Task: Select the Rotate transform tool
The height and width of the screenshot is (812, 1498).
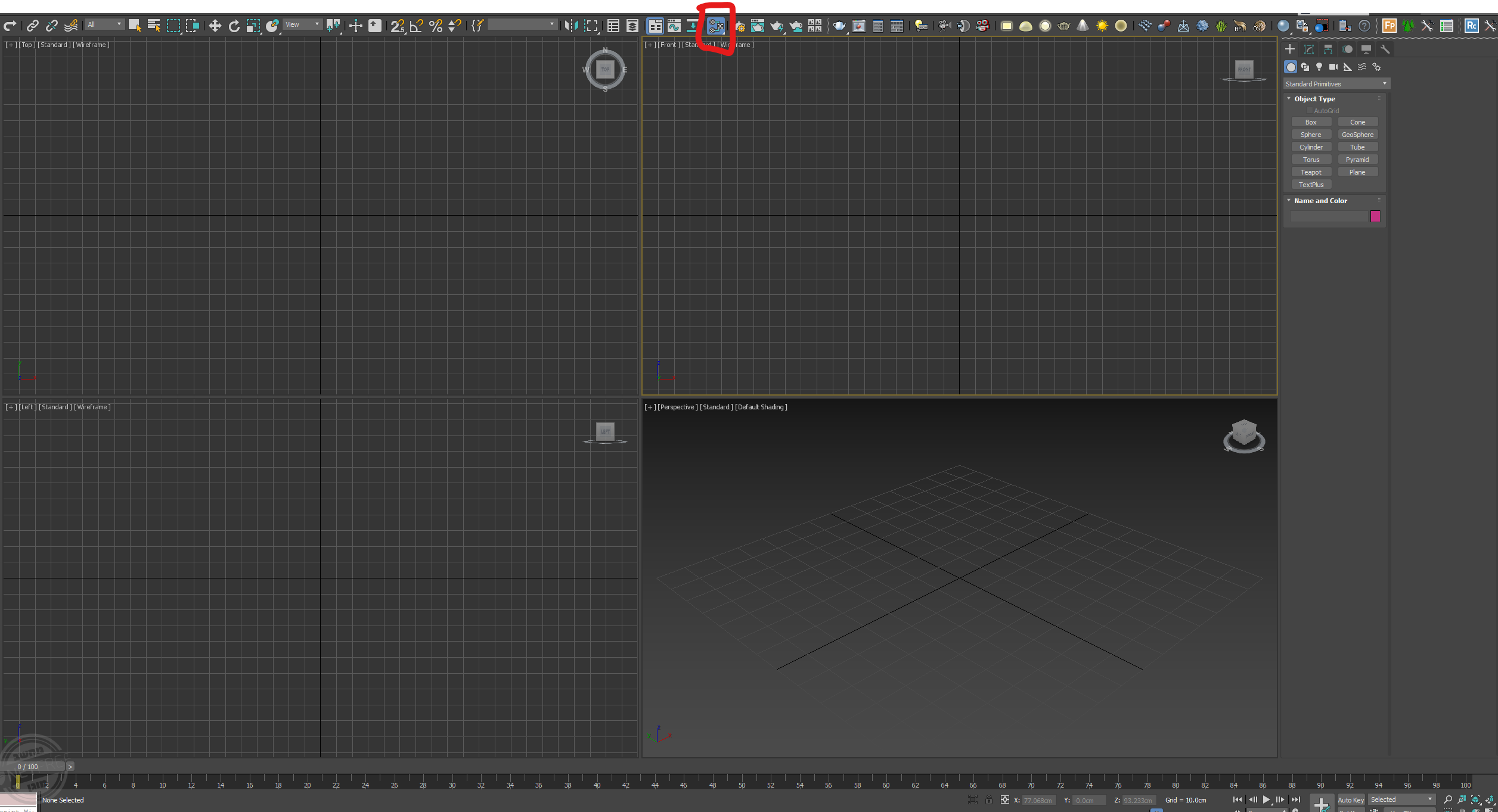Action: click(234, 26)
